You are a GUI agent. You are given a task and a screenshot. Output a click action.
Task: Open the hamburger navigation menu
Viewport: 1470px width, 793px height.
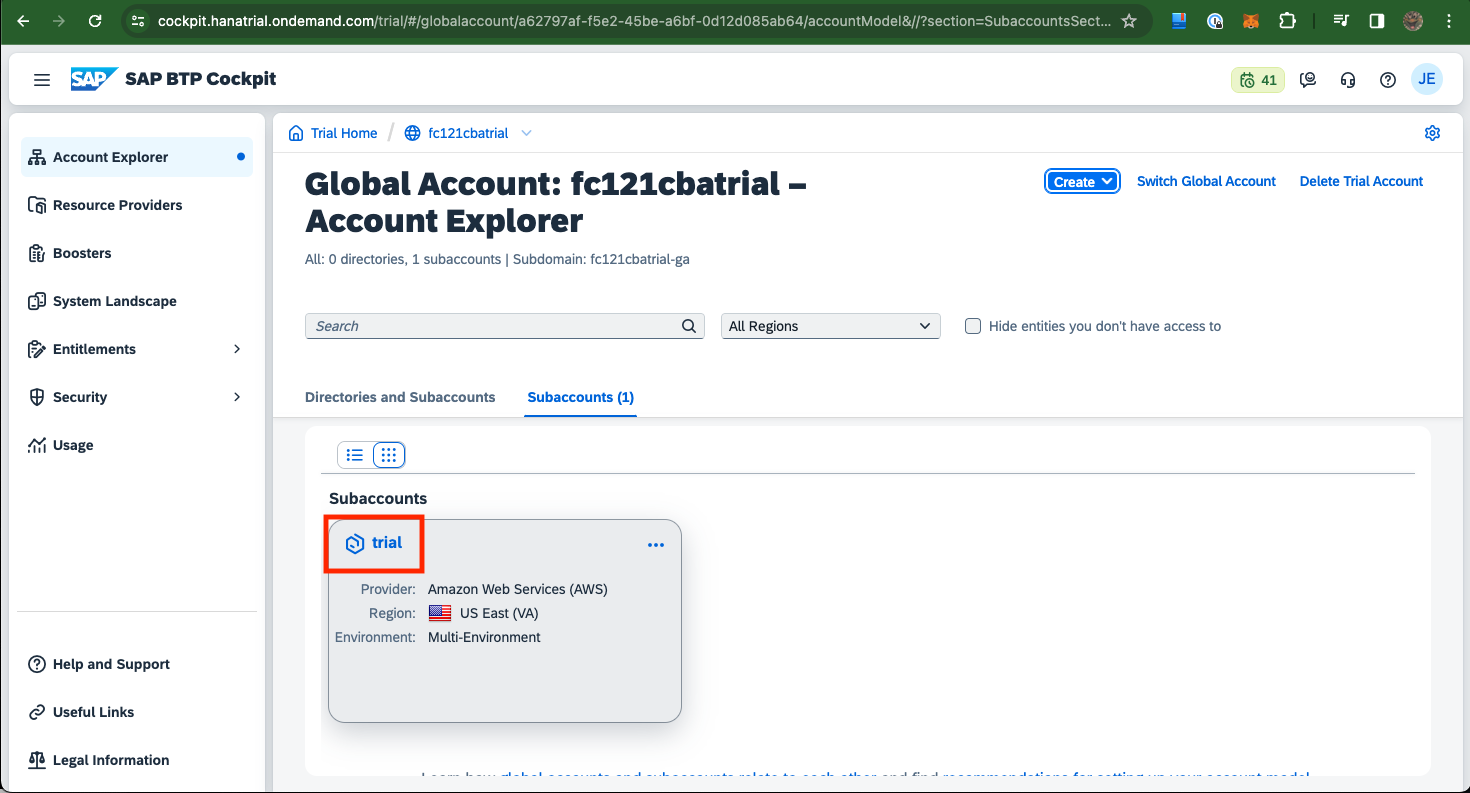point(42,80)
